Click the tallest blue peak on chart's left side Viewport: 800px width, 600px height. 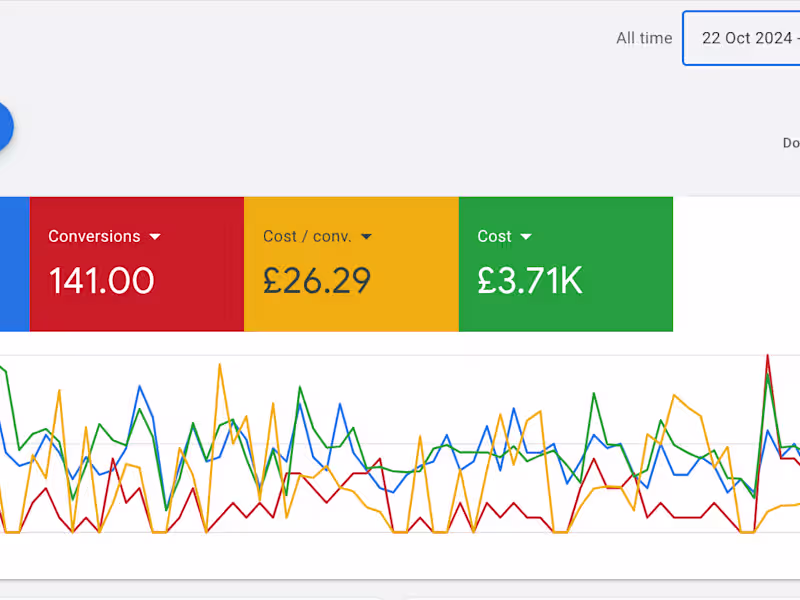click(x=139, y=384)
